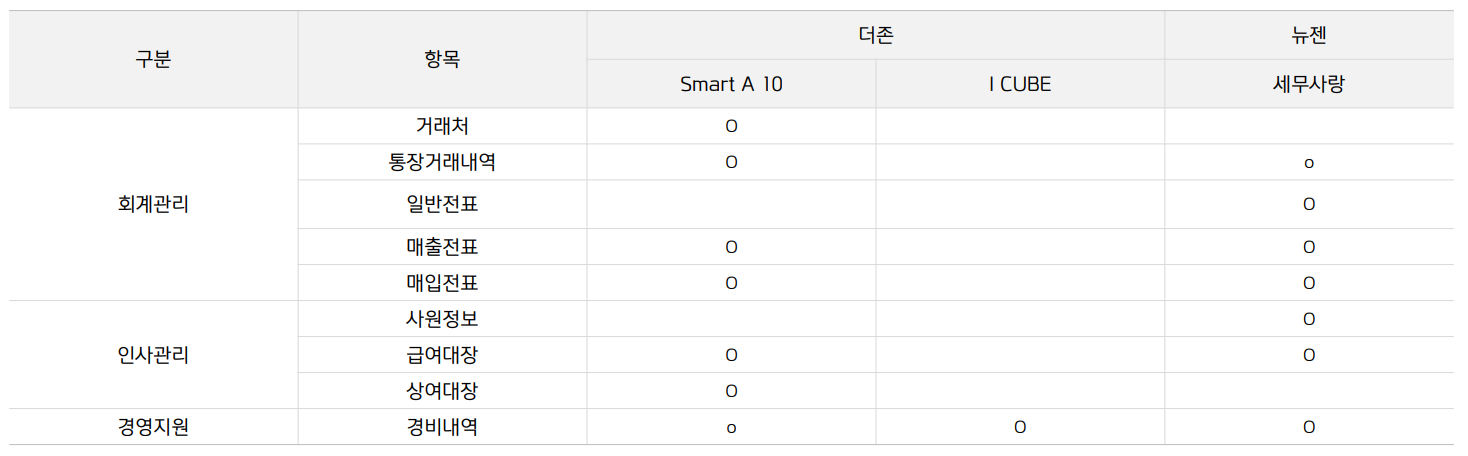This screenshot has height=456, width=1468.
Task: Select the 일반전표 row label
Action: pyautogui.click(x=442, y=205)
